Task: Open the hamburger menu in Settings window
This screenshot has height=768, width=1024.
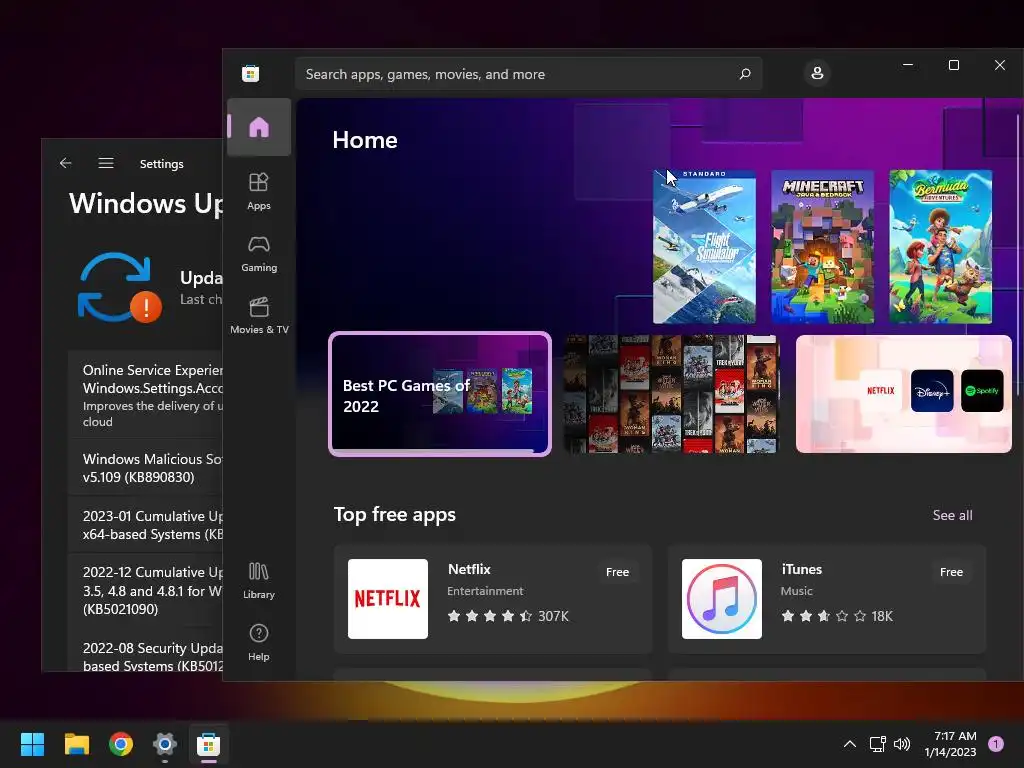Action: (x=106, y=163)
